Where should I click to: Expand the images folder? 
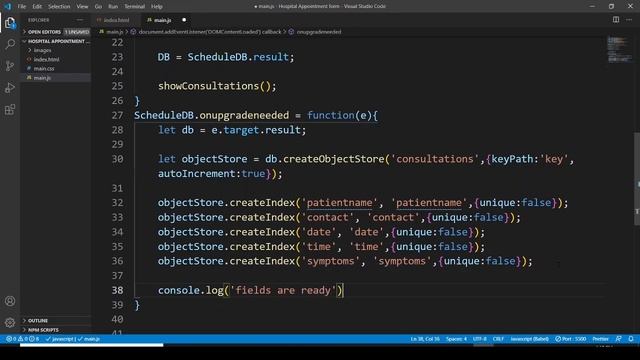(x=42, y=50)
